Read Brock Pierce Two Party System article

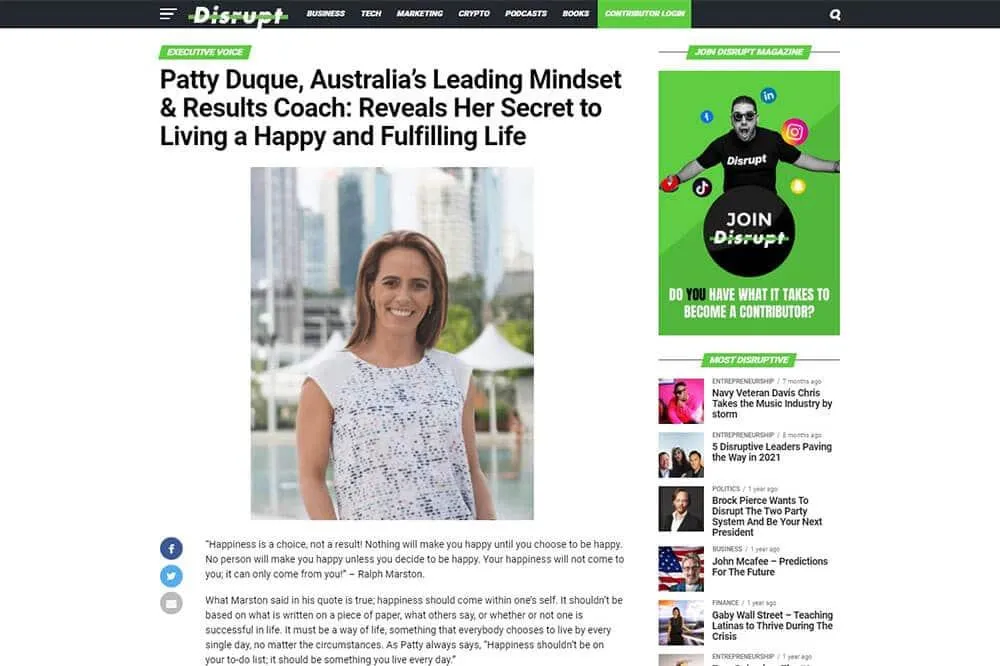click(767, 516)
